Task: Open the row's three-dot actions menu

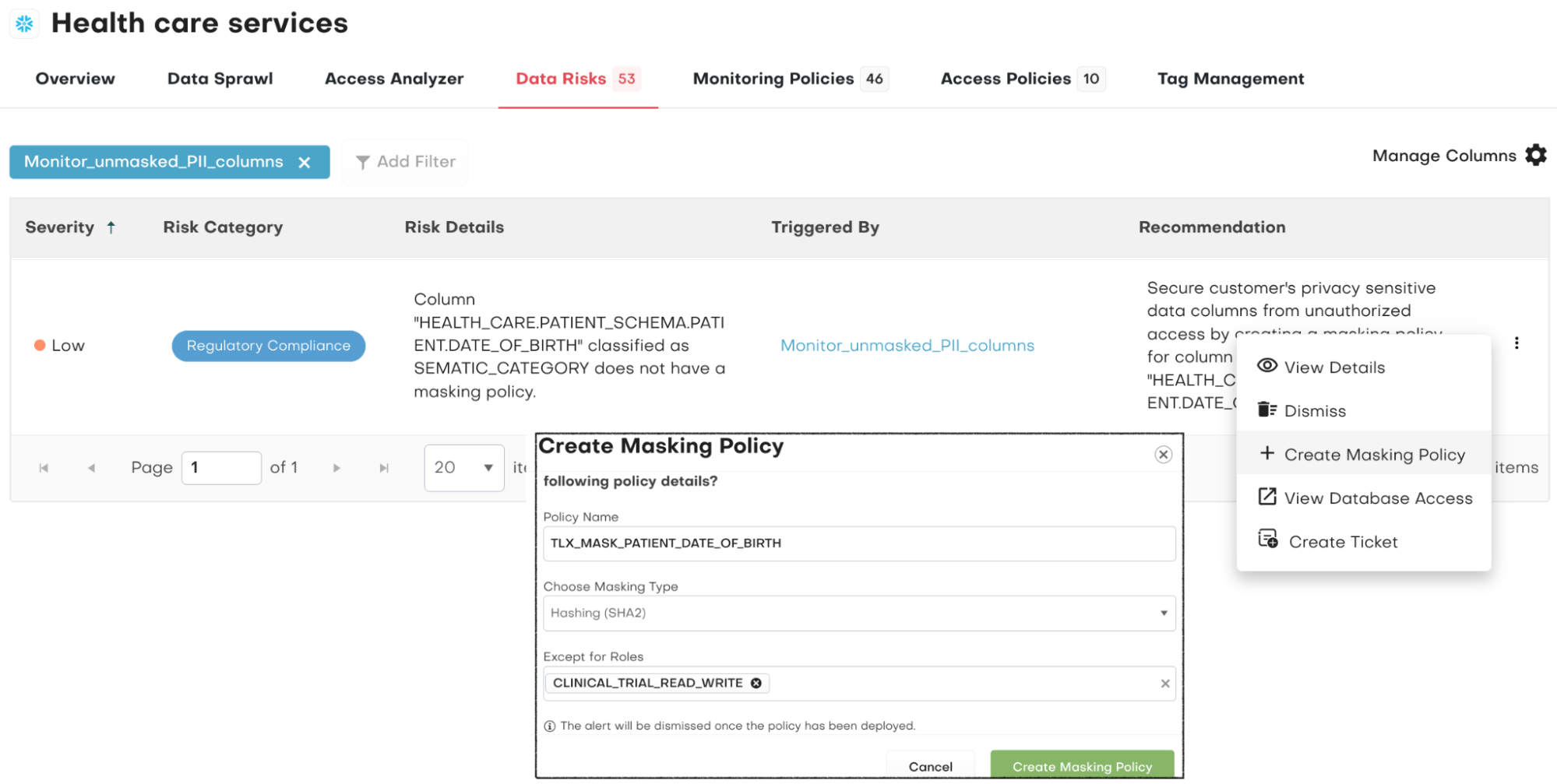Action: [x=1516, y=343]
